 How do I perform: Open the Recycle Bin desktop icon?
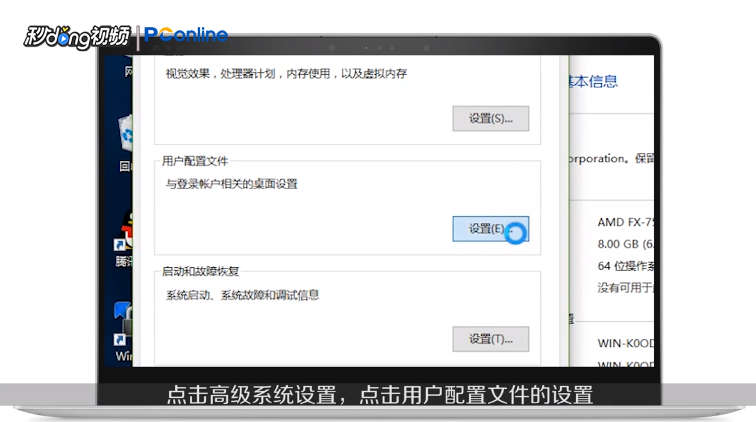pos(125,142)
